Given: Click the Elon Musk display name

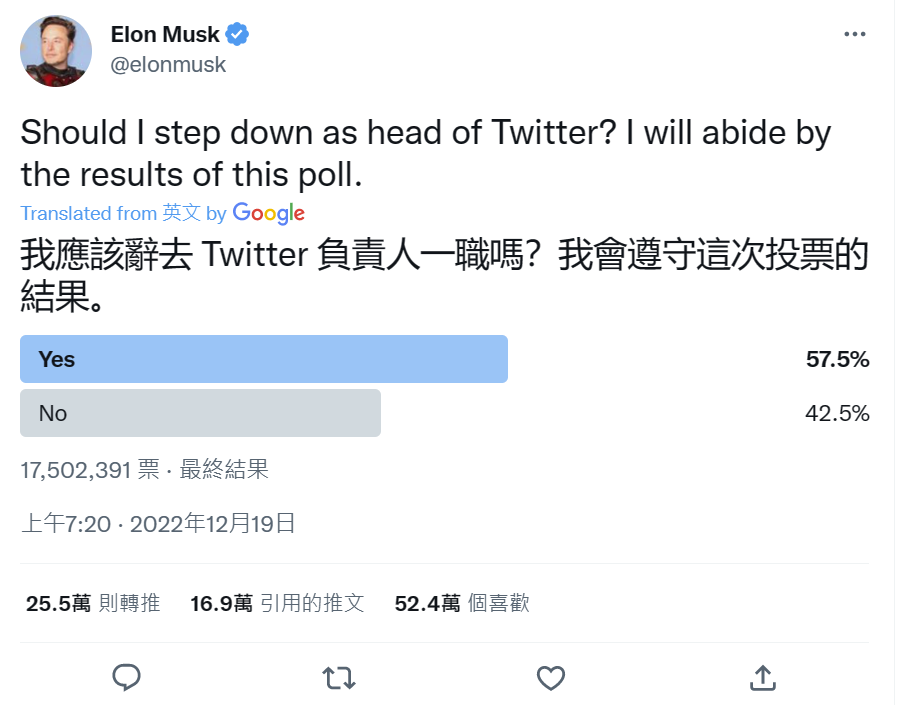Looking at the screenshot, I should click(165, 35).
